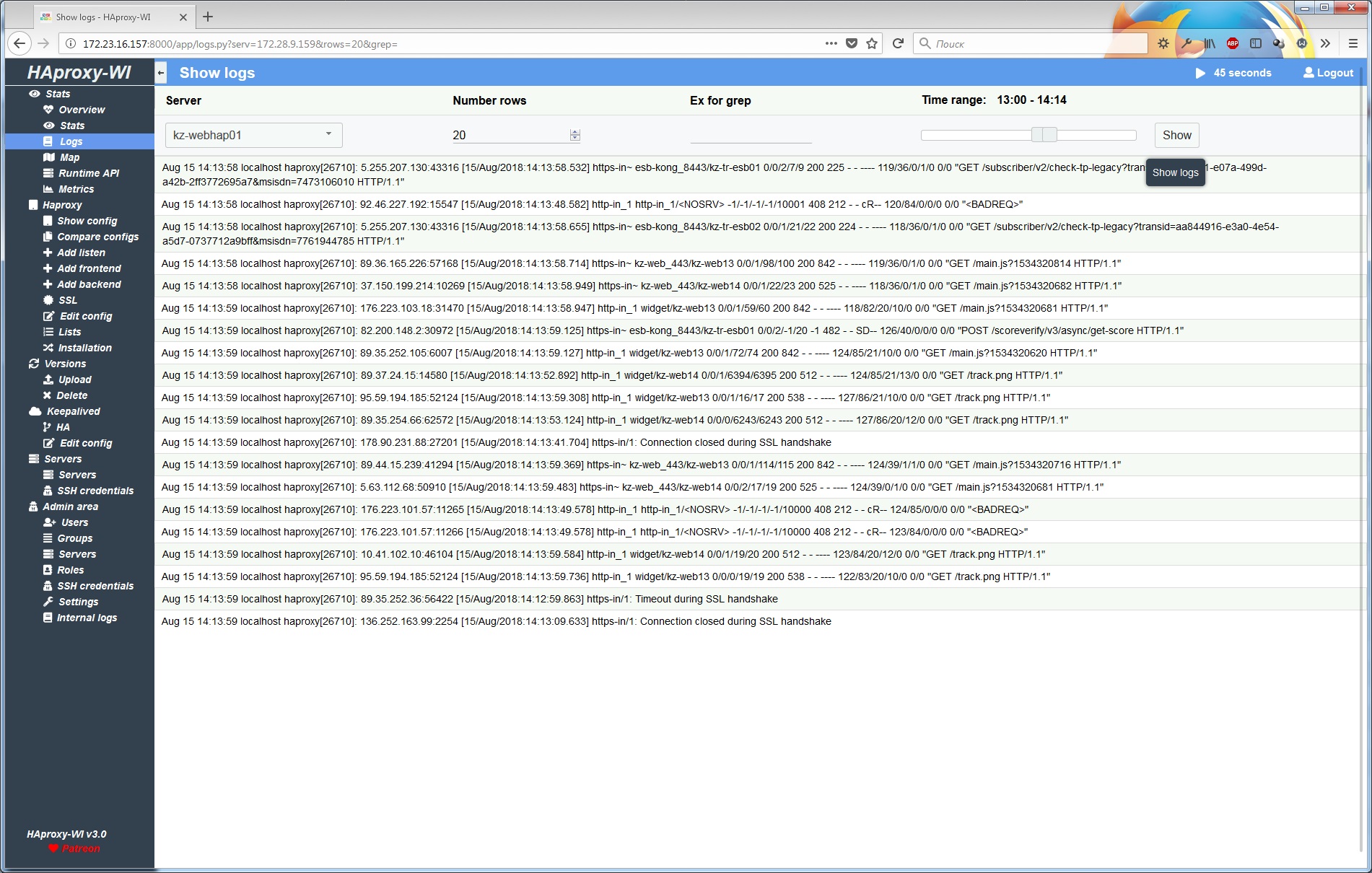
Task: Click the Adblock Plus toolbar icon
Action: pos(1233,43)
